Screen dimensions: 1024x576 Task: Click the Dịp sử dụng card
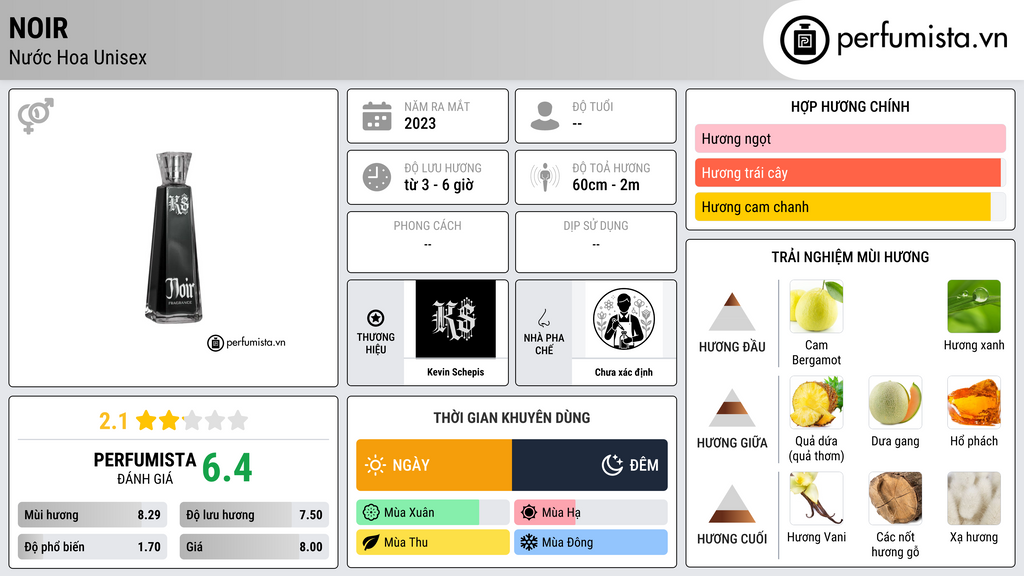click(596, 242)
